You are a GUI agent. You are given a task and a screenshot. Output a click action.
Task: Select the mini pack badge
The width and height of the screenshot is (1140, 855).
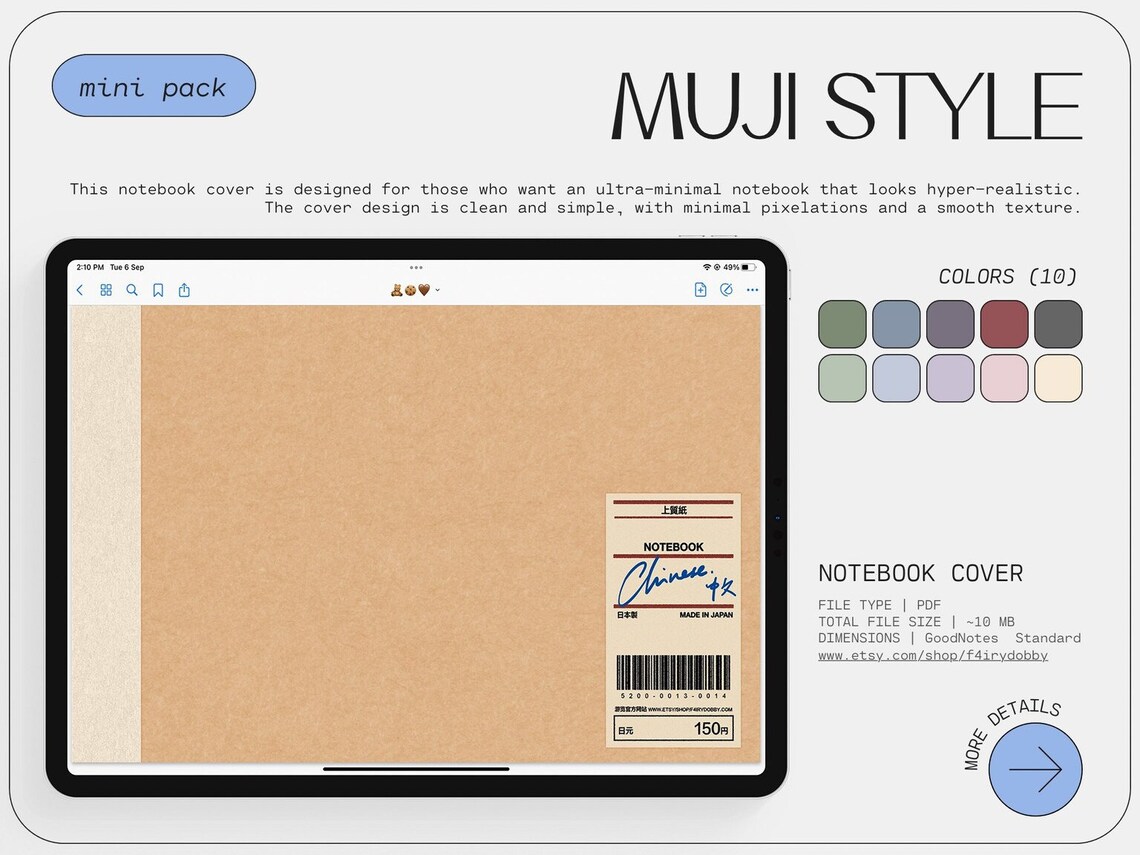pyautogui.click(x=152, y=87)
